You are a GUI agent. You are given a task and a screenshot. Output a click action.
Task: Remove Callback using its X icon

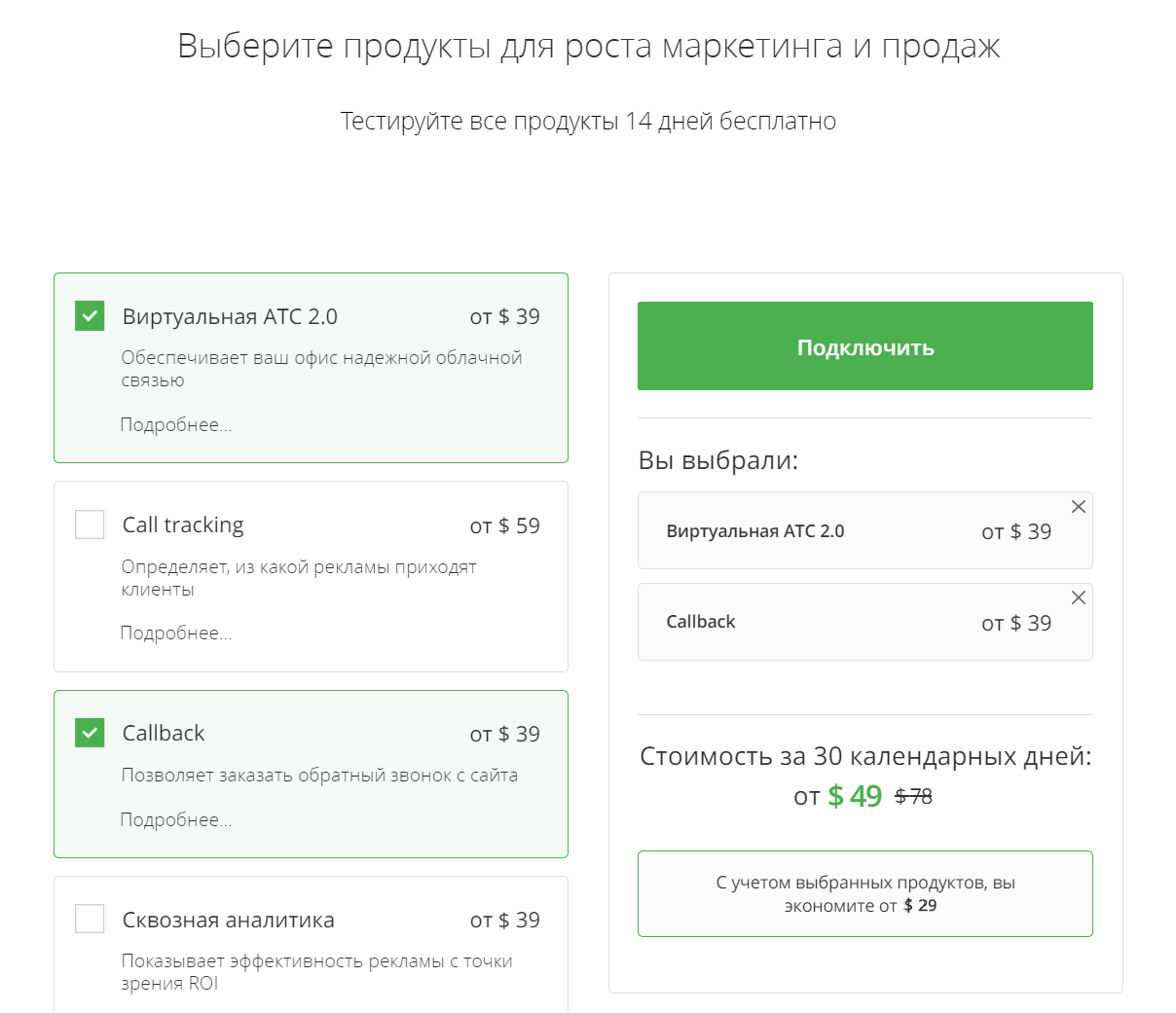pyautogui.click(x=1078, y=597)
